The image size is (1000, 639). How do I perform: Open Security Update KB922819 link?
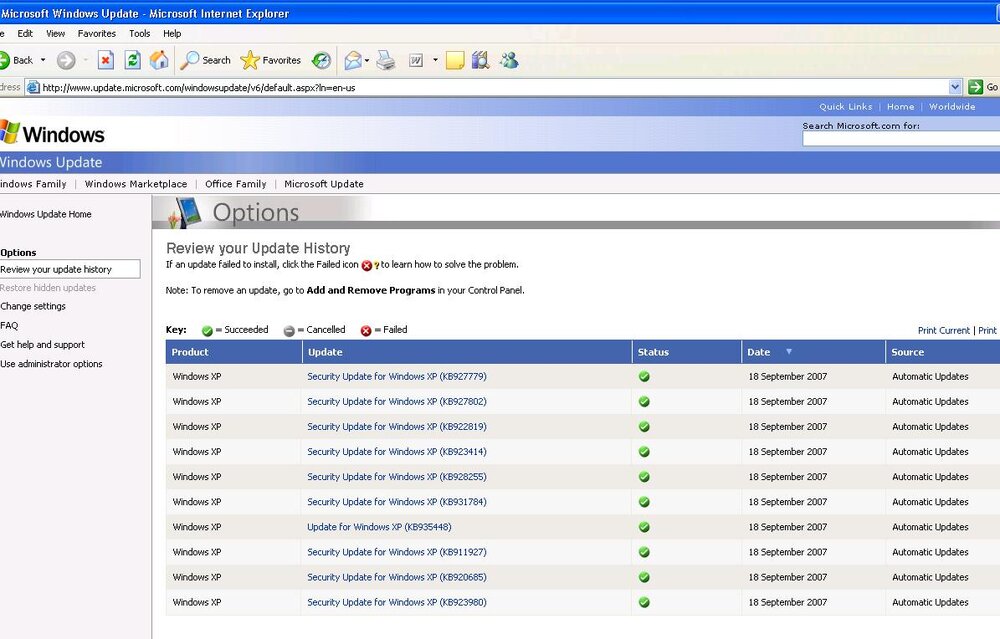(397, 427)
